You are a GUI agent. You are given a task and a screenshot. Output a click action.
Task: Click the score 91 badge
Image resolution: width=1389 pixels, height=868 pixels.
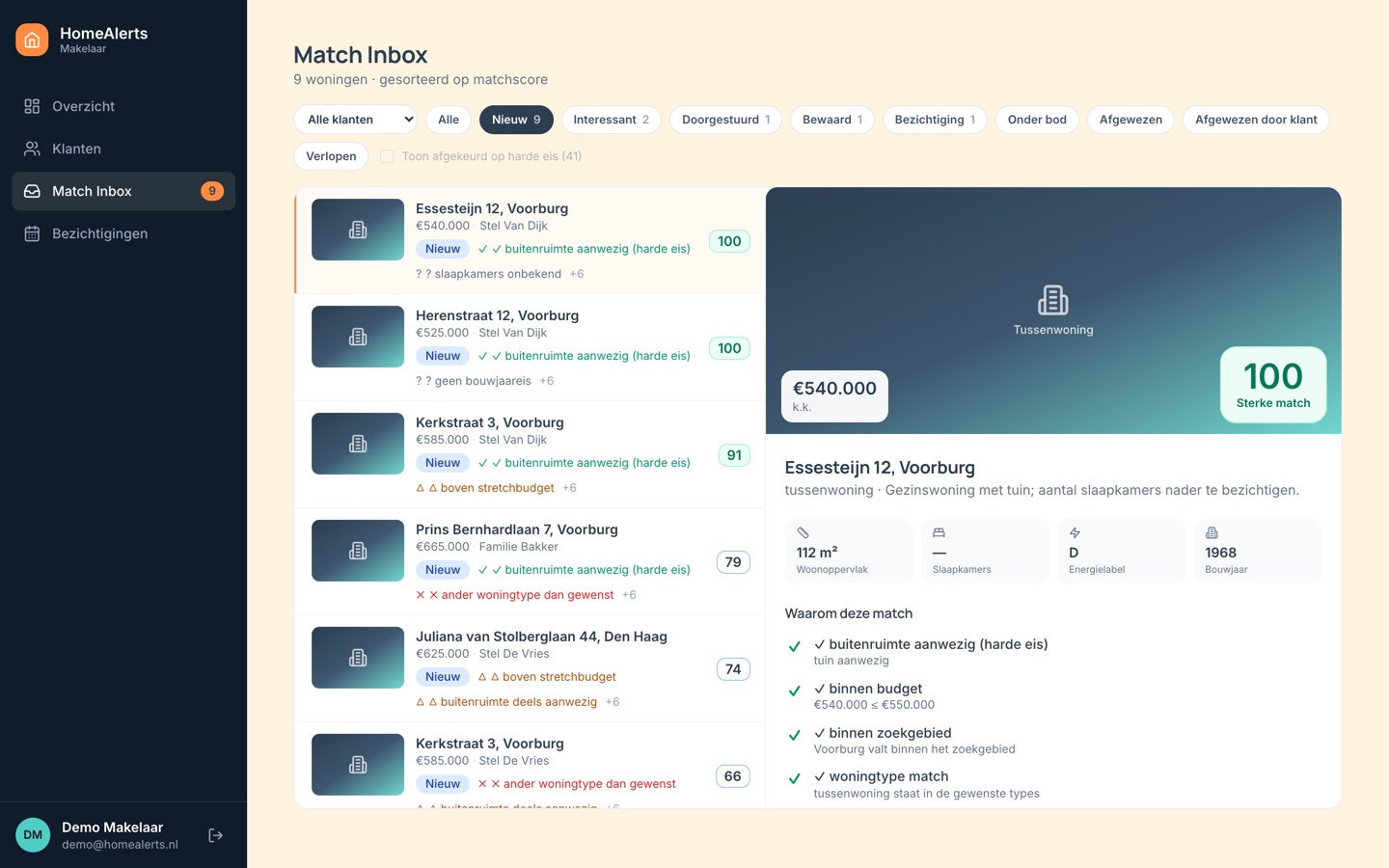pyautogui.click(x=734, y=455)
